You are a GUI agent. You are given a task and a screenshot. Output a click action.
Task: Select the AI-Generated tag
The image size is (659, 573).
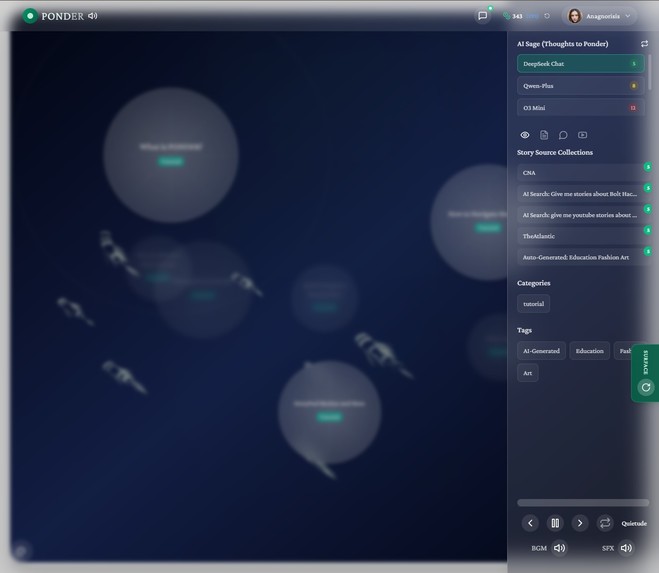541,351
